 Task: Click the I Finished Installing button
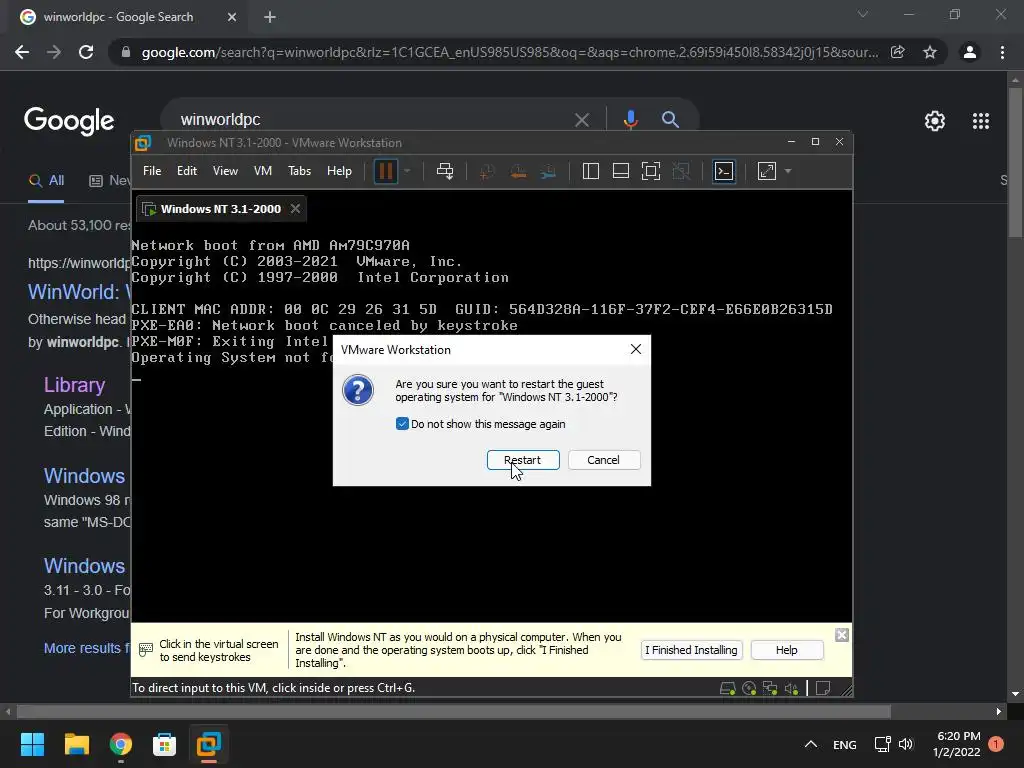(x=691, y=650)
